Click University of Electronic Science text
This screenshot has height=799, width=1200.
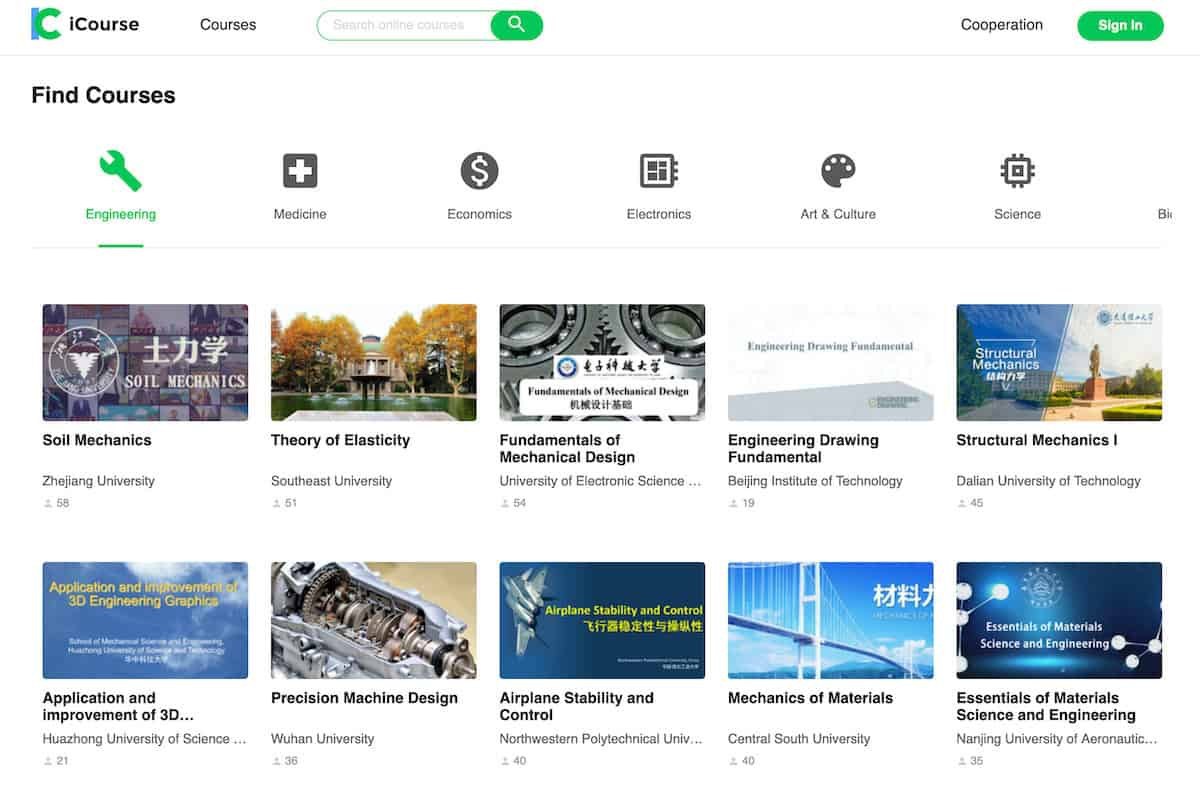[x=600, y=481]
